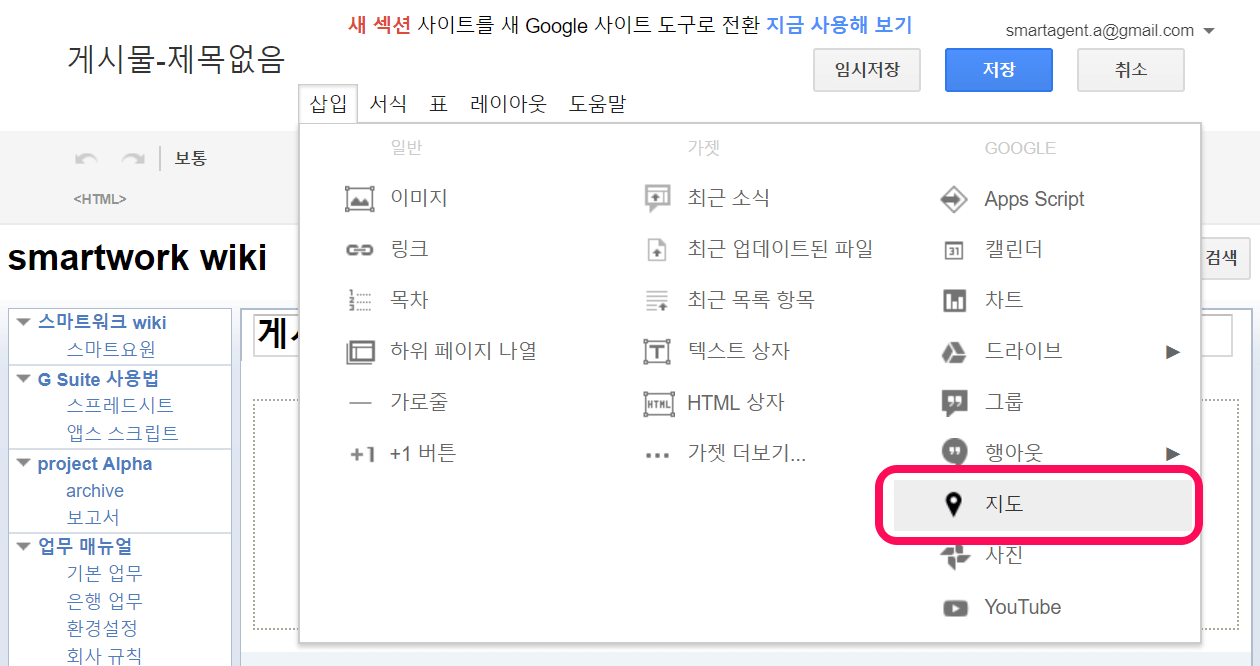
Task: Collapse the project Alpha tree section
Action: tap(24, 463)
